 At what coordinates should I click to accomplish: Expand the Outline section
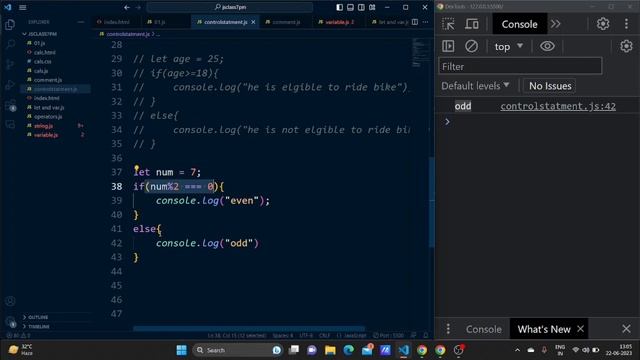click(38, 317)
